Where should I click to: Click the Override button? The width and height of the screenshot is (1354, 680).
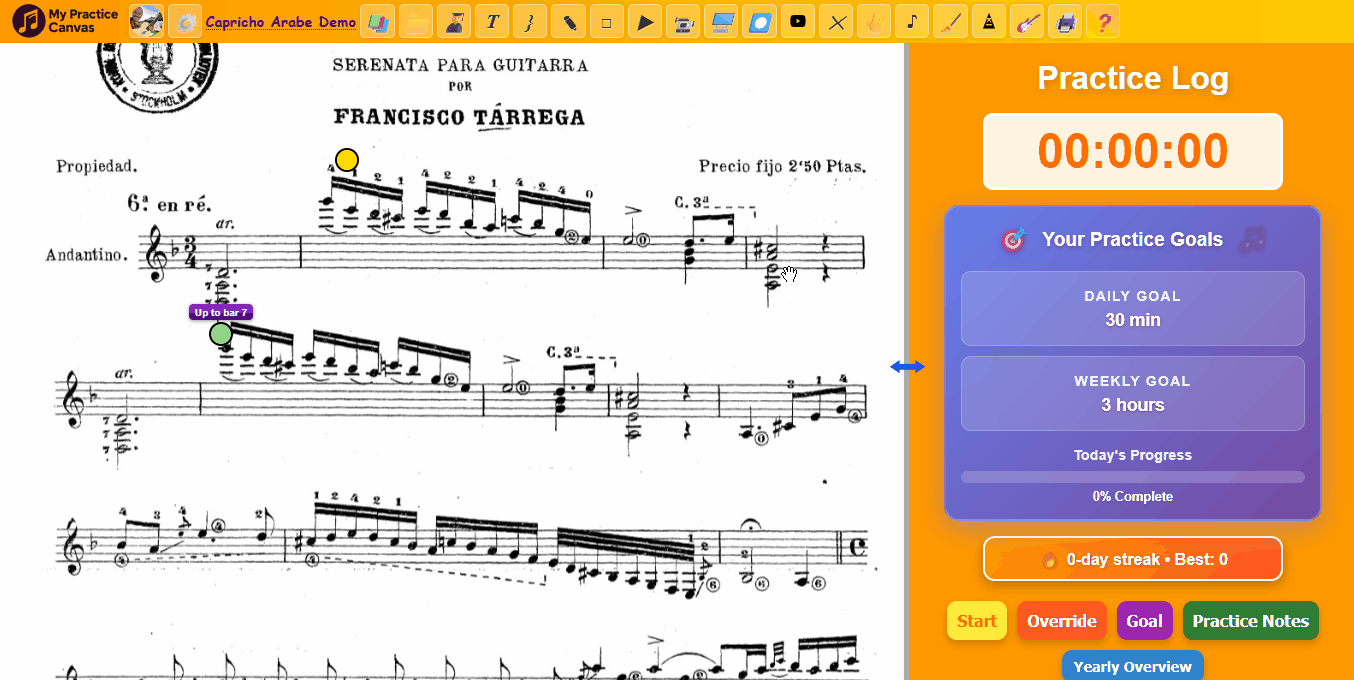tap(1062, 621)
